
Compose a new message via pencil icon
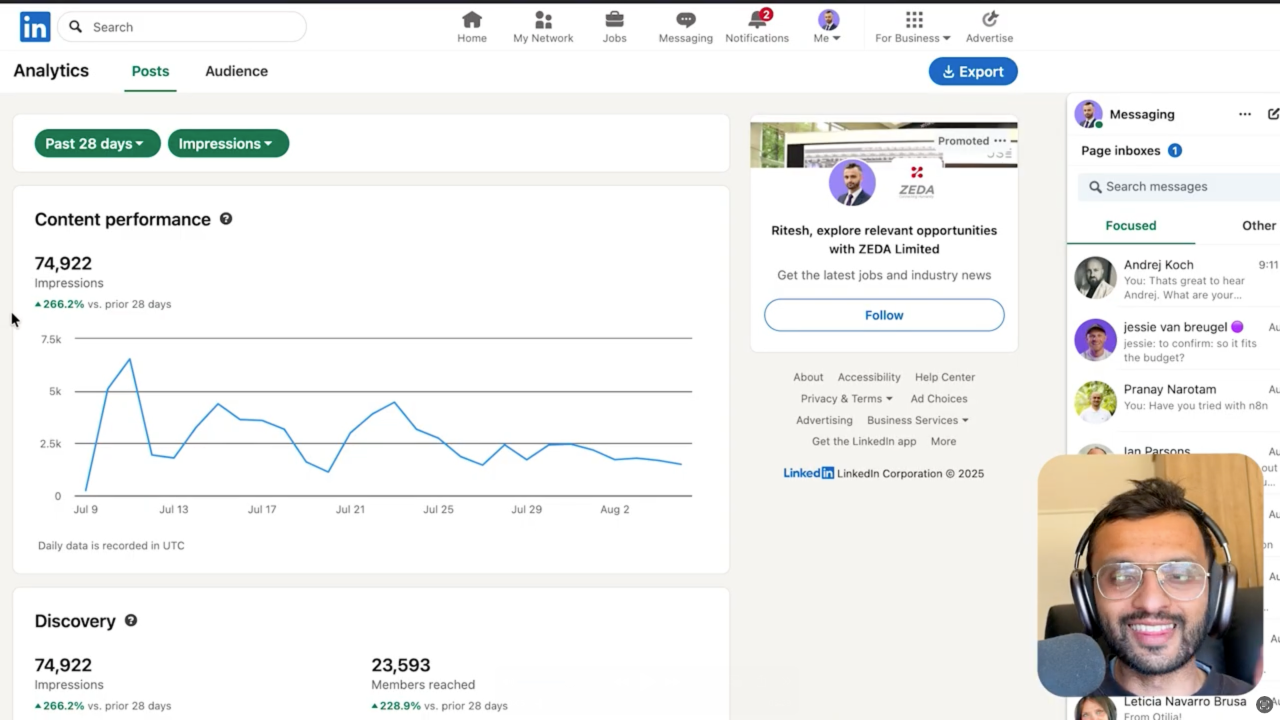tap(1273, 114)
